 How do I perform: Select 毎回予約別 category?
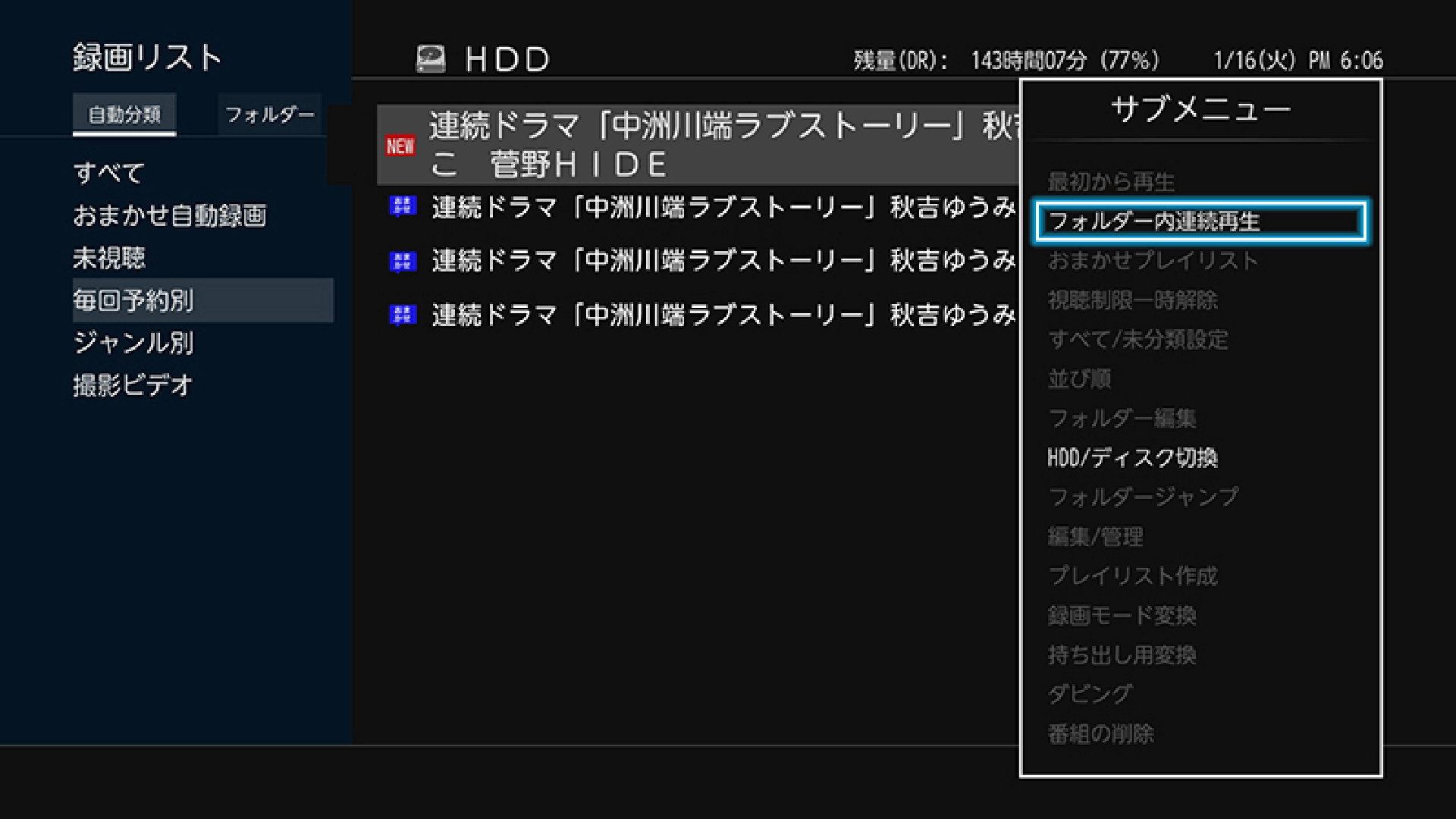[133, 300]
